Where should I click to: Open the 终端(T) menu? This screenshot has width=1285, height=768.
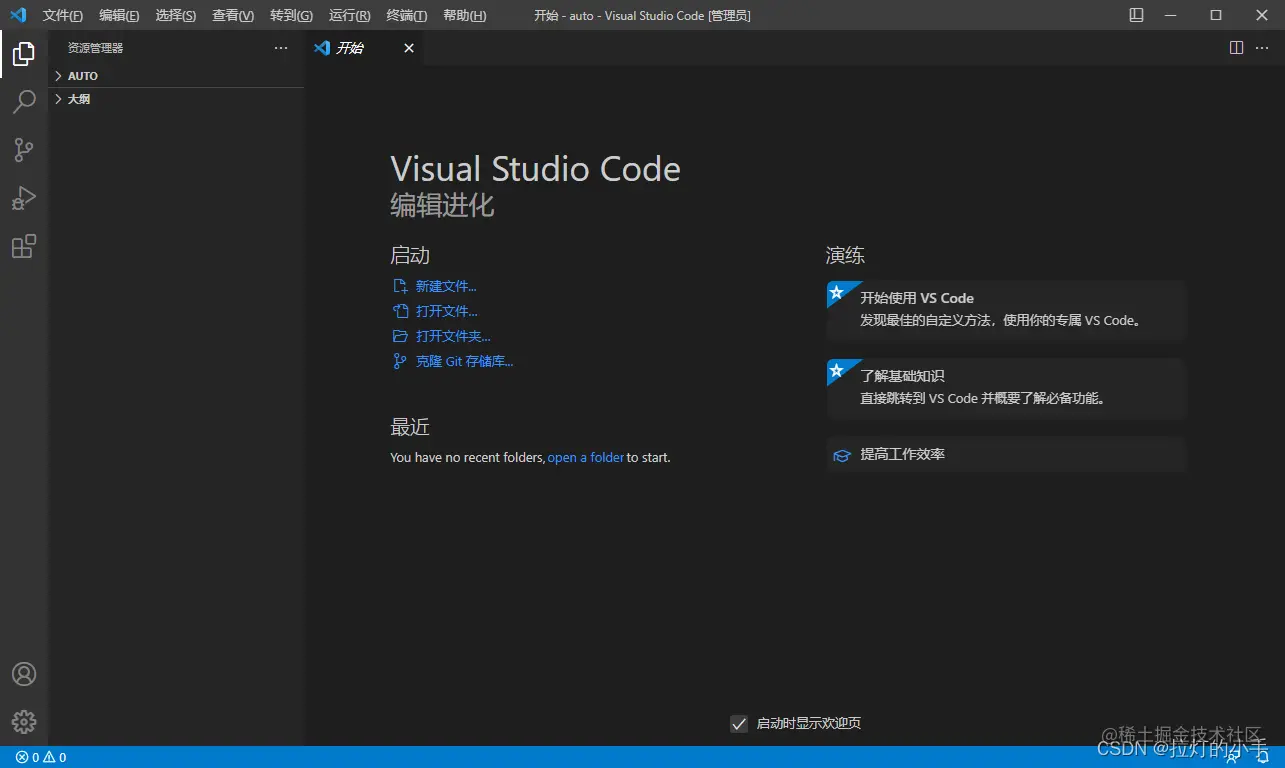[x=406, y=15]
